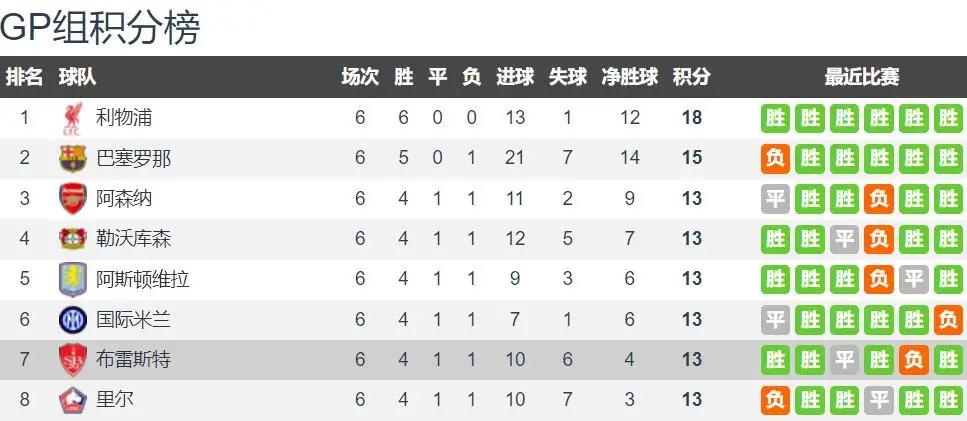
Task: Click the 最近比赛 column header
Action: pyautogui.click(x=862, y=77)
